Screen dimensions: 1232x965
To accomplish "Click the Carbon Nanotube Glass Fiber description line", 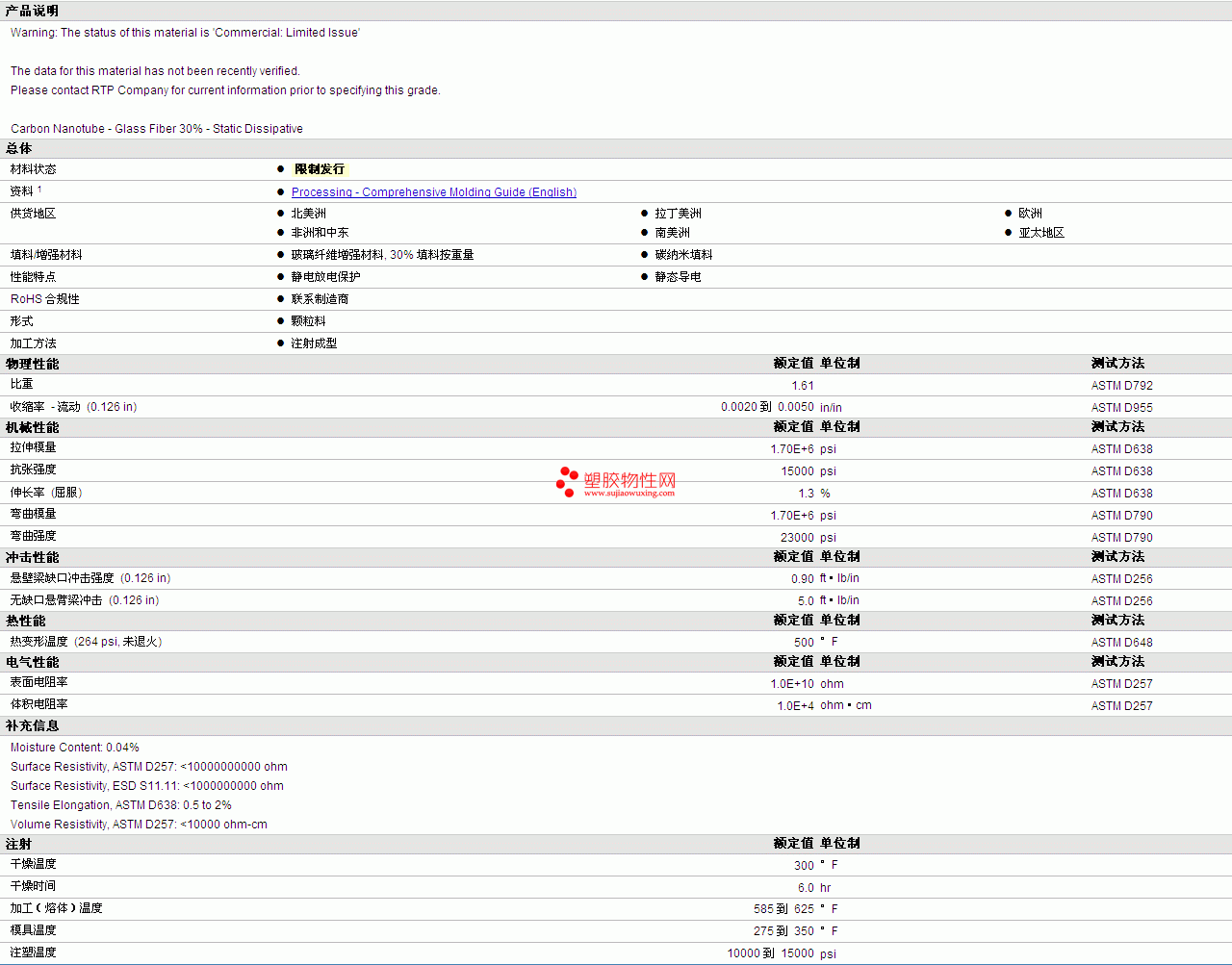I will click(x=157, y=129).
